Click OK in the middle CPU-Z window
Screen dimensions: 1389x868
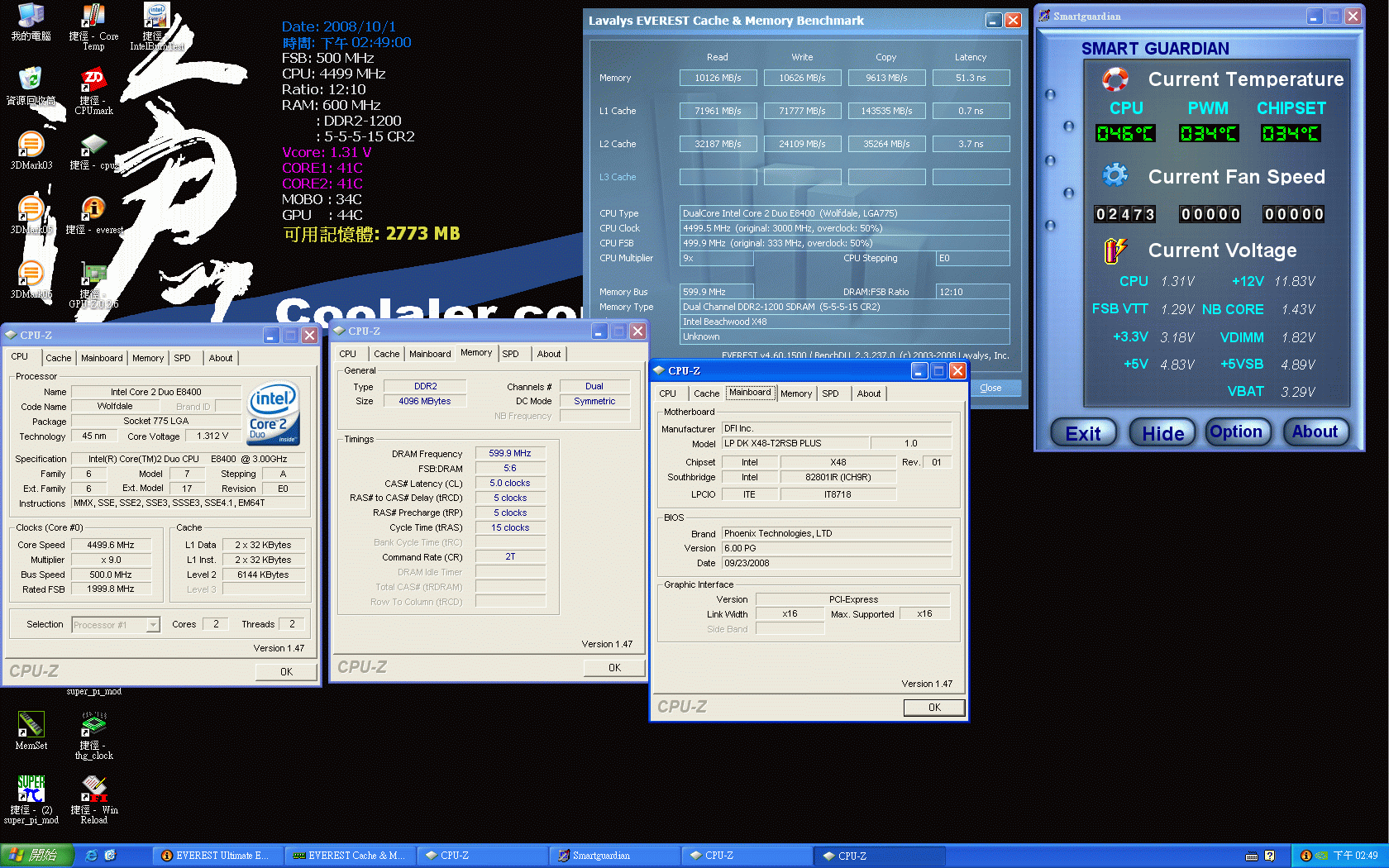614,667
